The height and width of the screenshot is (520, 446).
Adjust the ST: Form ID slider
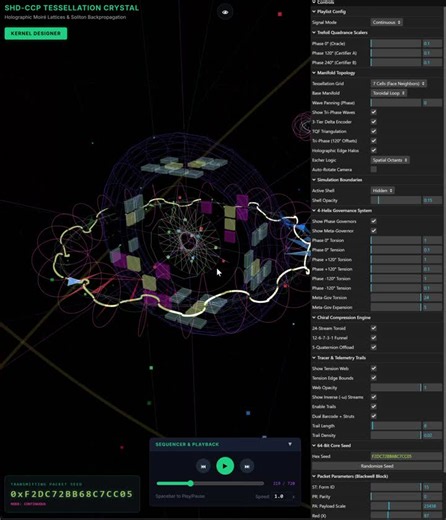396,487
